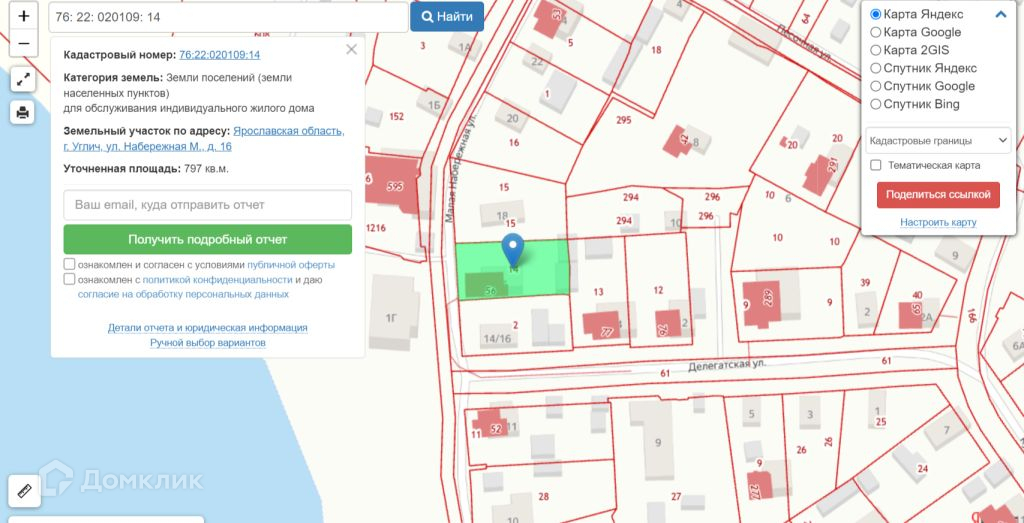Close the cadastral info panel
Image resolution: width=1024 pixels, height=523 pixels.
[351, 50]
